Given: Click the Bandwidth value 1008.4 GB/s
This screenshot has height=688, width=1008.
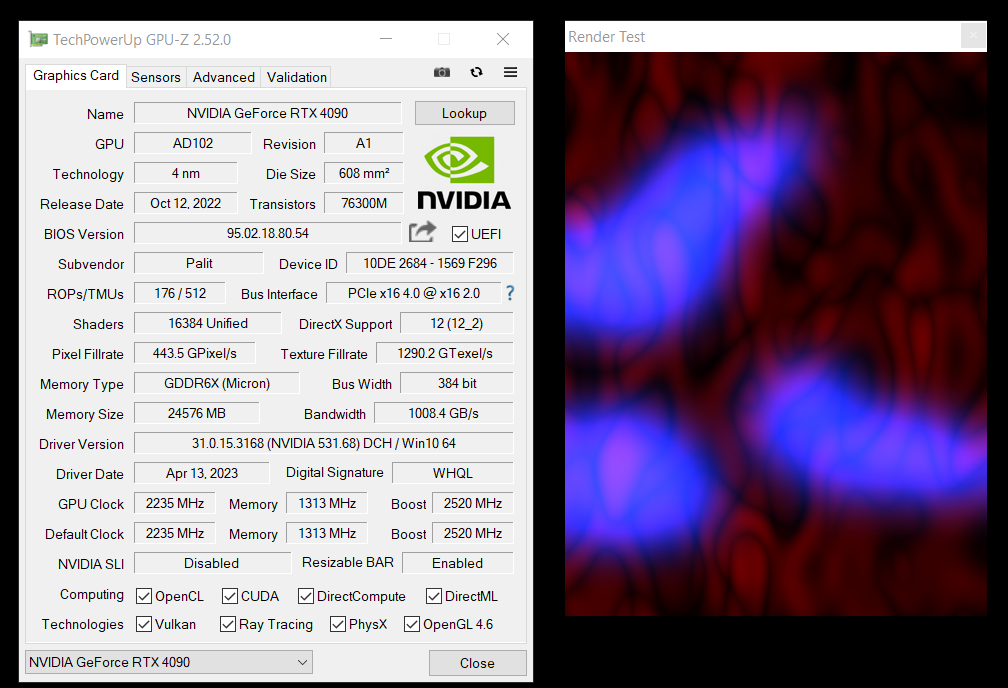Looking at the screenshot, I should 444,413.
